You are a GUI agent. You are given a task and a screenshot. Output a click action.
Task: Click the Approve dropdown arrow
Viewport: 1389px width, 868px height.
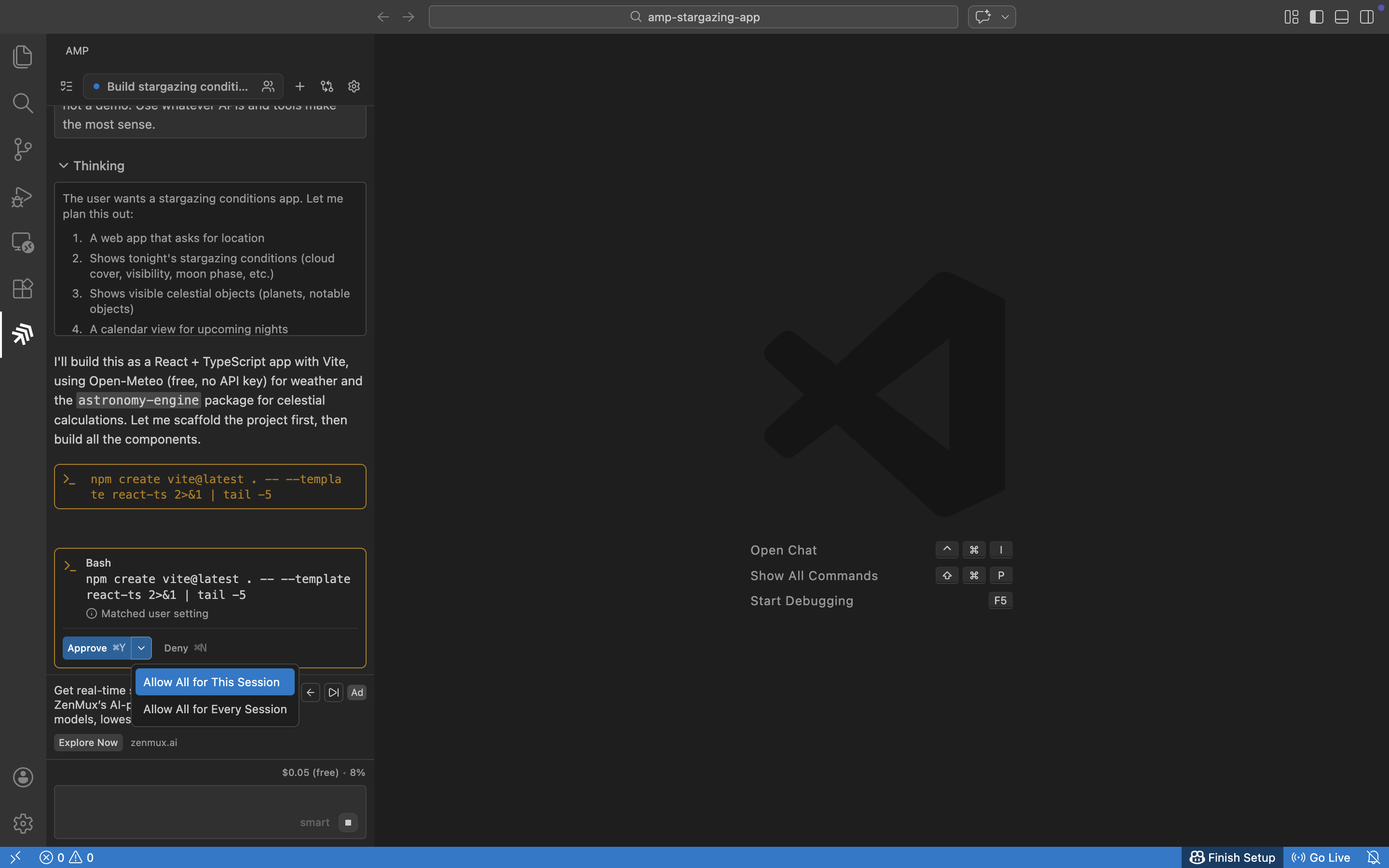coord(141,648)
